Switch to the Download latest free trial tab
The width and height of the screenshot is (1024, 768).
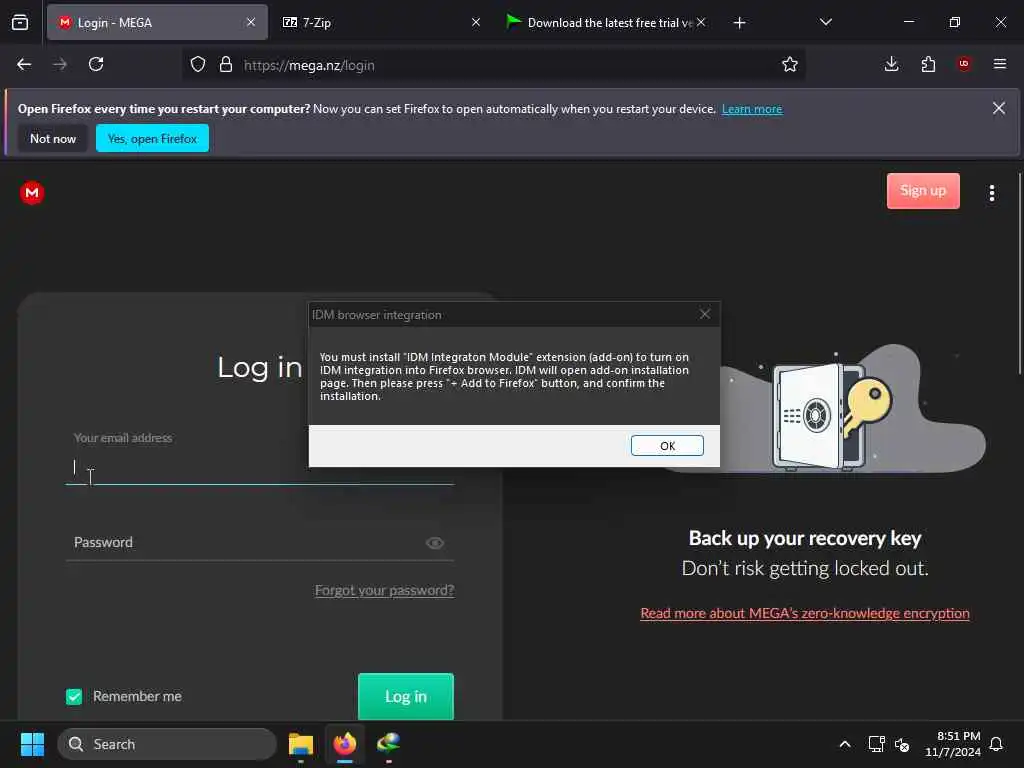coord(604,23)
